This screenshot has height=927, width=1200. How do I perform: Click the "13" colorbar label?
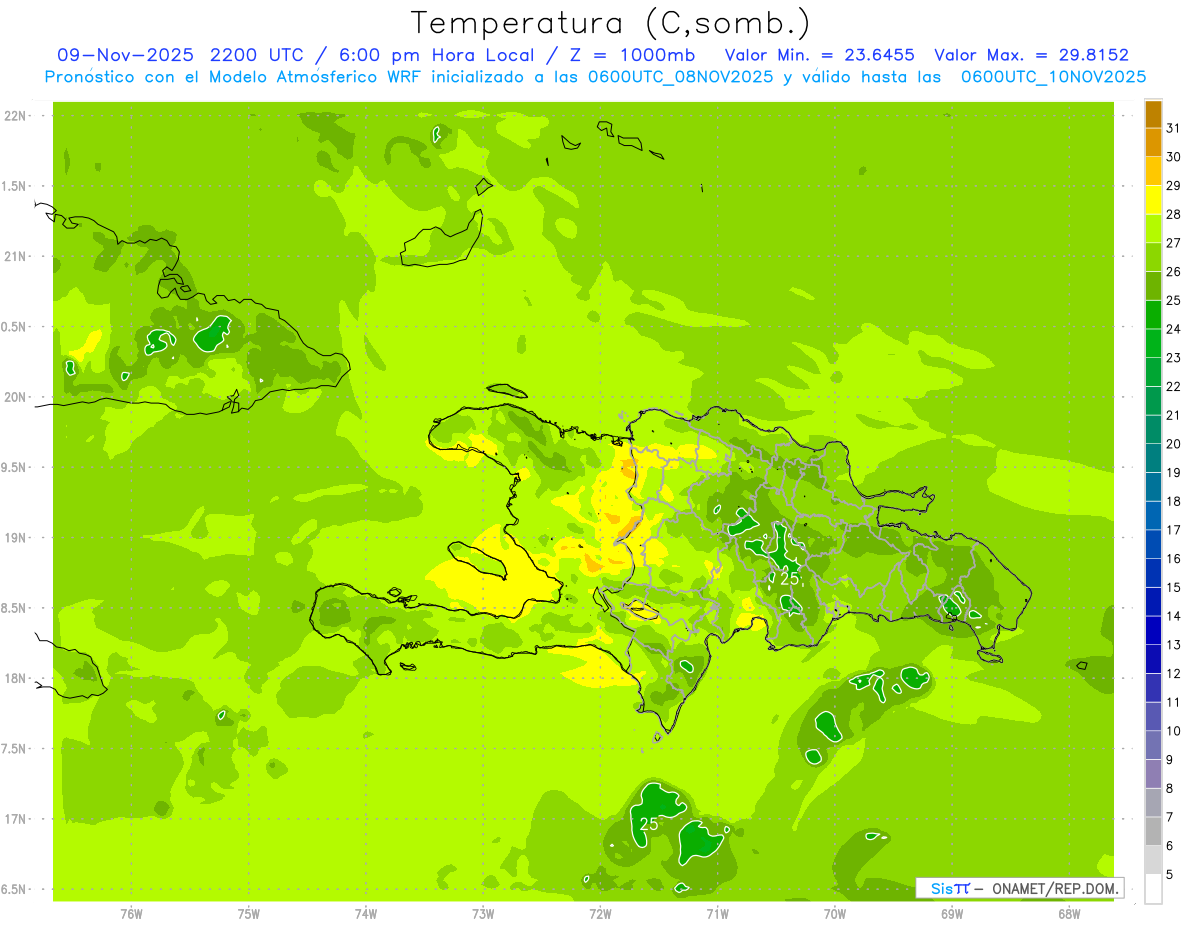pyautogui.click(x=1174, y=644)
